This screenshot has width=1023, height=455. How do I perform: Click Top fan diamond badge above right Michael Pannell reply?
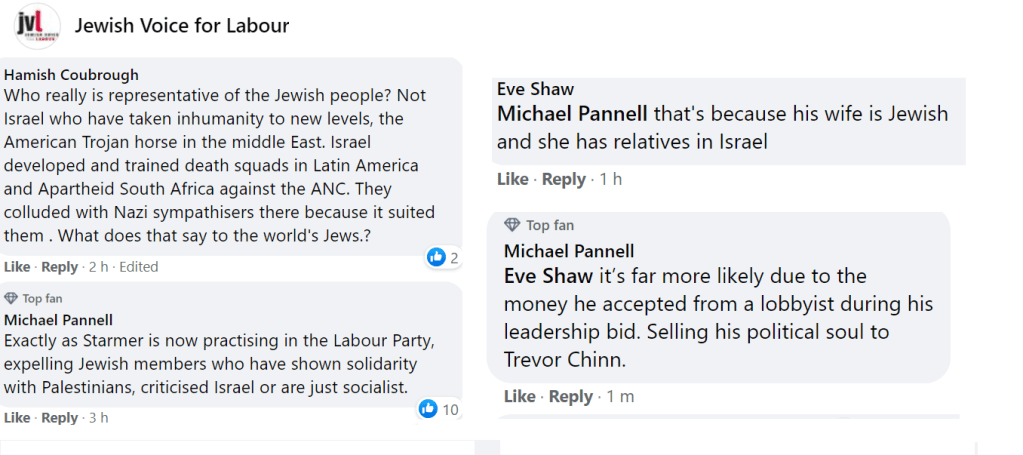tap(512, 225)
